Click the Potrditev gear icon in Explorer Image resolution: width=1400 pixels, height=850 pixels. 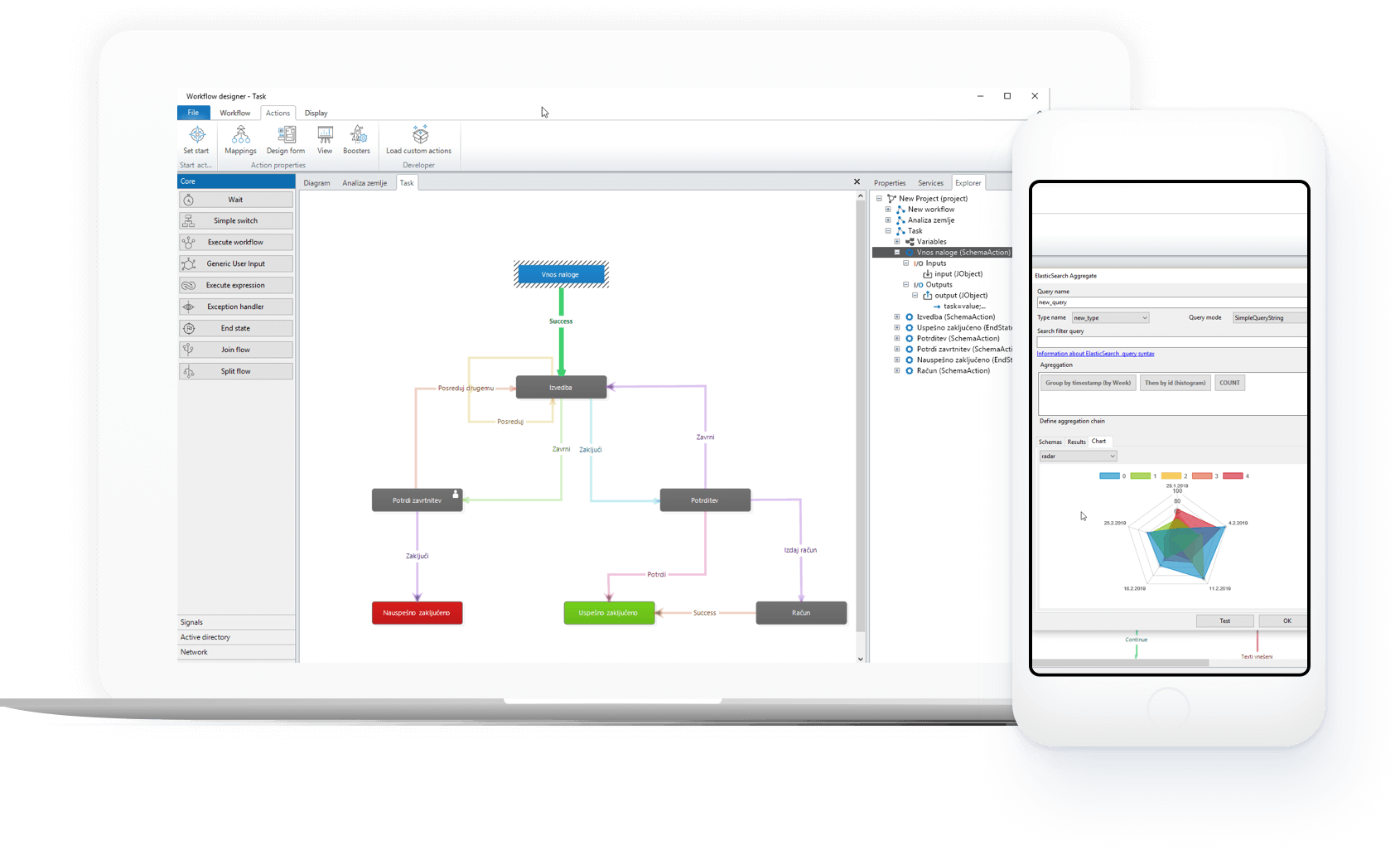coord(910,339)
